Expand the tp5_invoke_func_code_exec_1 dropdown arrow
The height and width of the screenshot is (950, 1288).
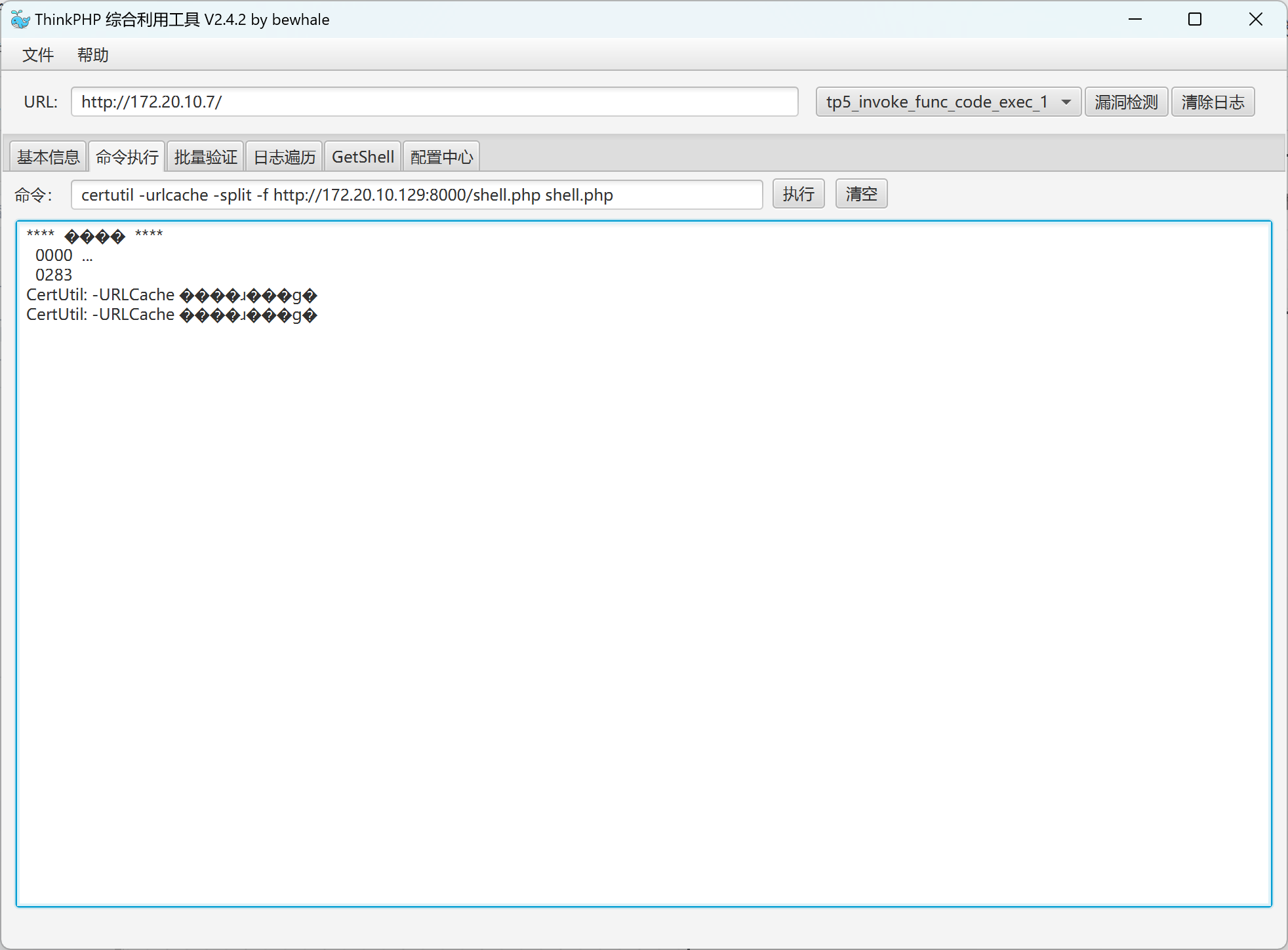coord(1066,102)
